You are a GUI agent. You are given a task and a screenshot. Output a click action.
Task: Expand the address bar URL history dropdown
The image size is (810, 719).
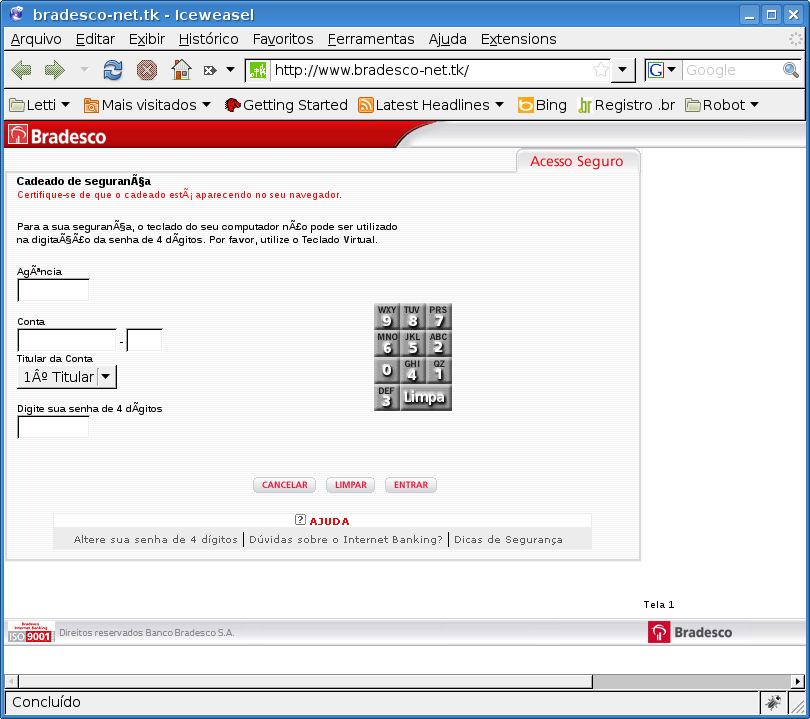[623, 70]
